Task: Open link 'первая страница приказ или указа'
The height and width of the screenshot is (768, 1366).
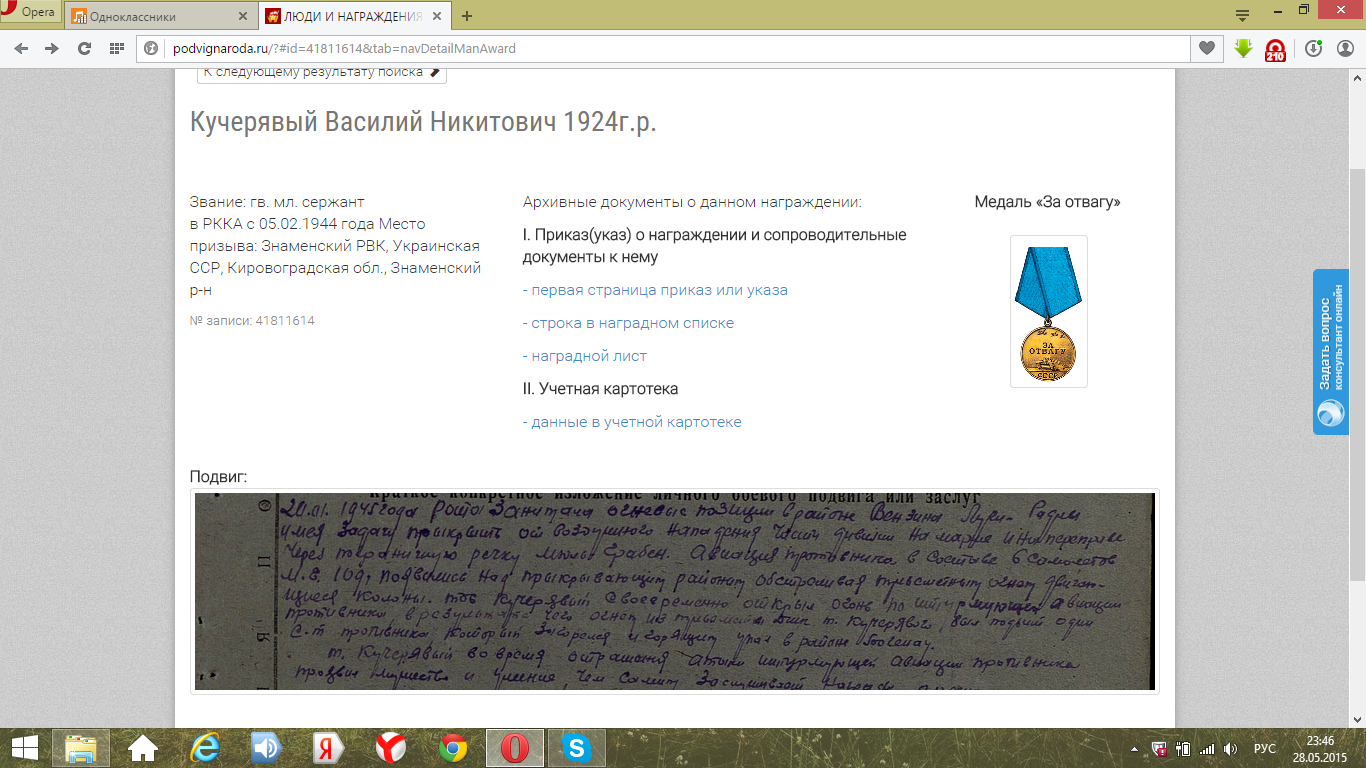Action: [655, 290]
